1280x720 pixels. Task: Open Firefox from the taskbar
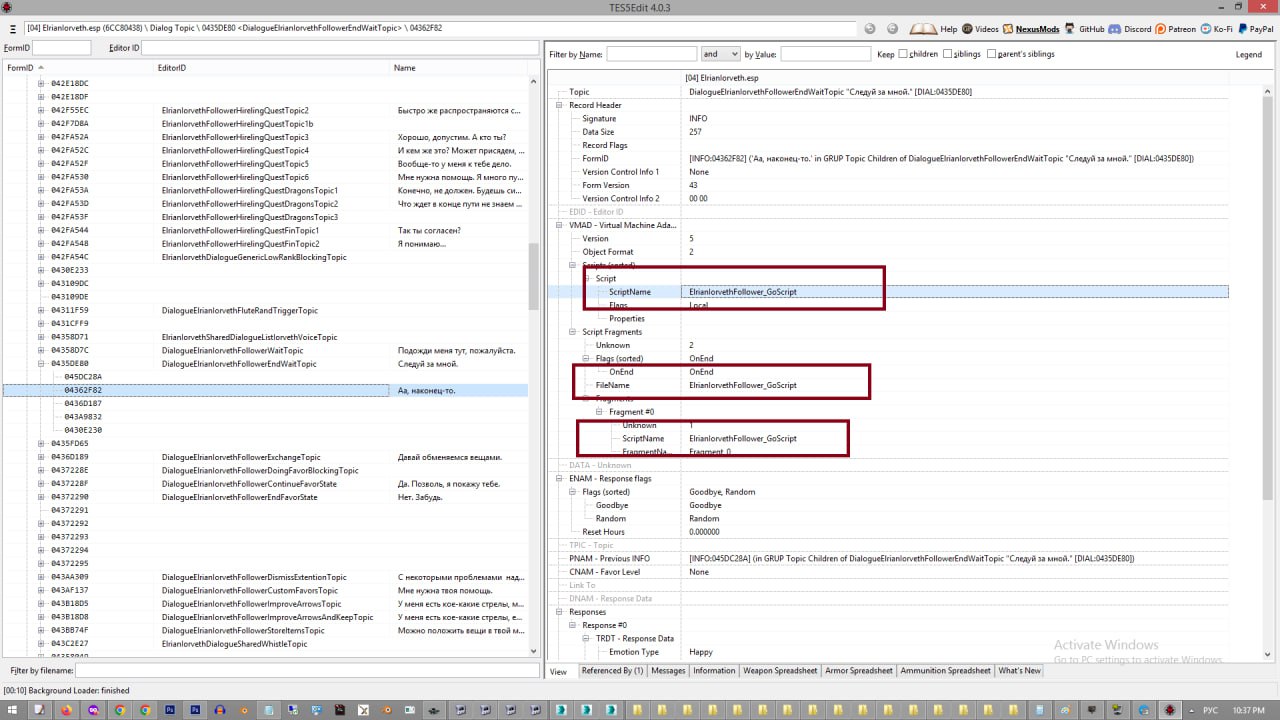[x=66, y=710]
